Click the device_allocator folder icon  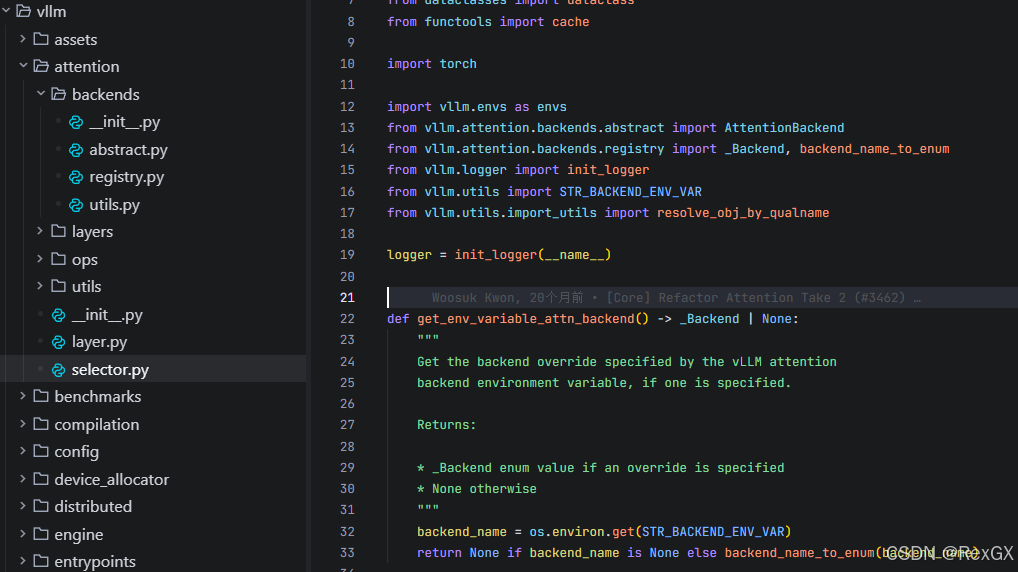click(41, 479)
